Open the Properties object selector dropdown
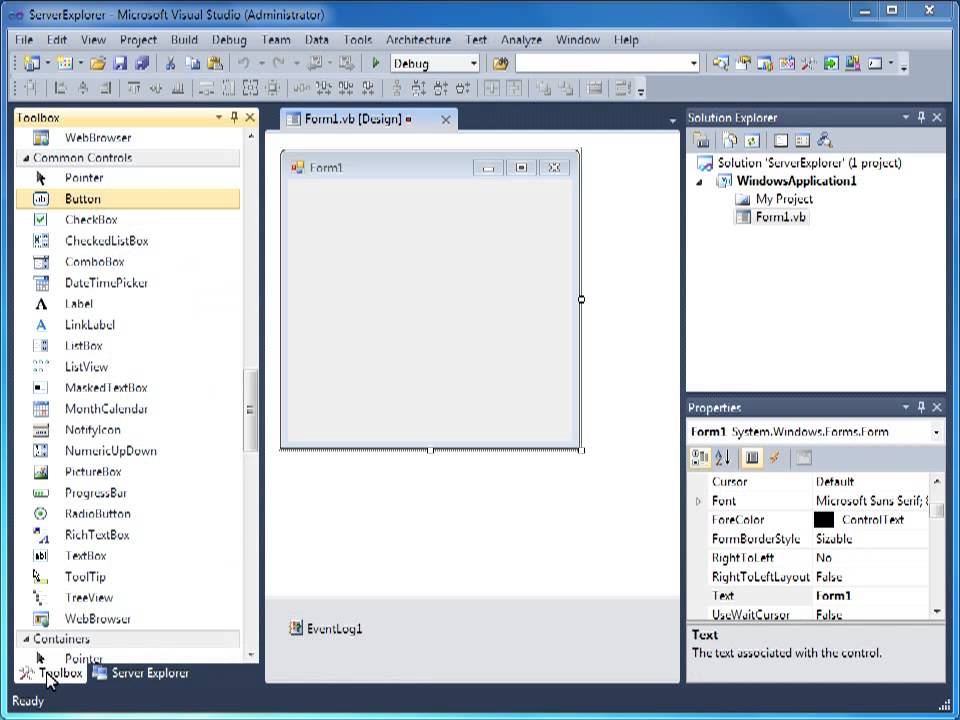The width and height of the screenshot is (960, 720). coord(936,432)
